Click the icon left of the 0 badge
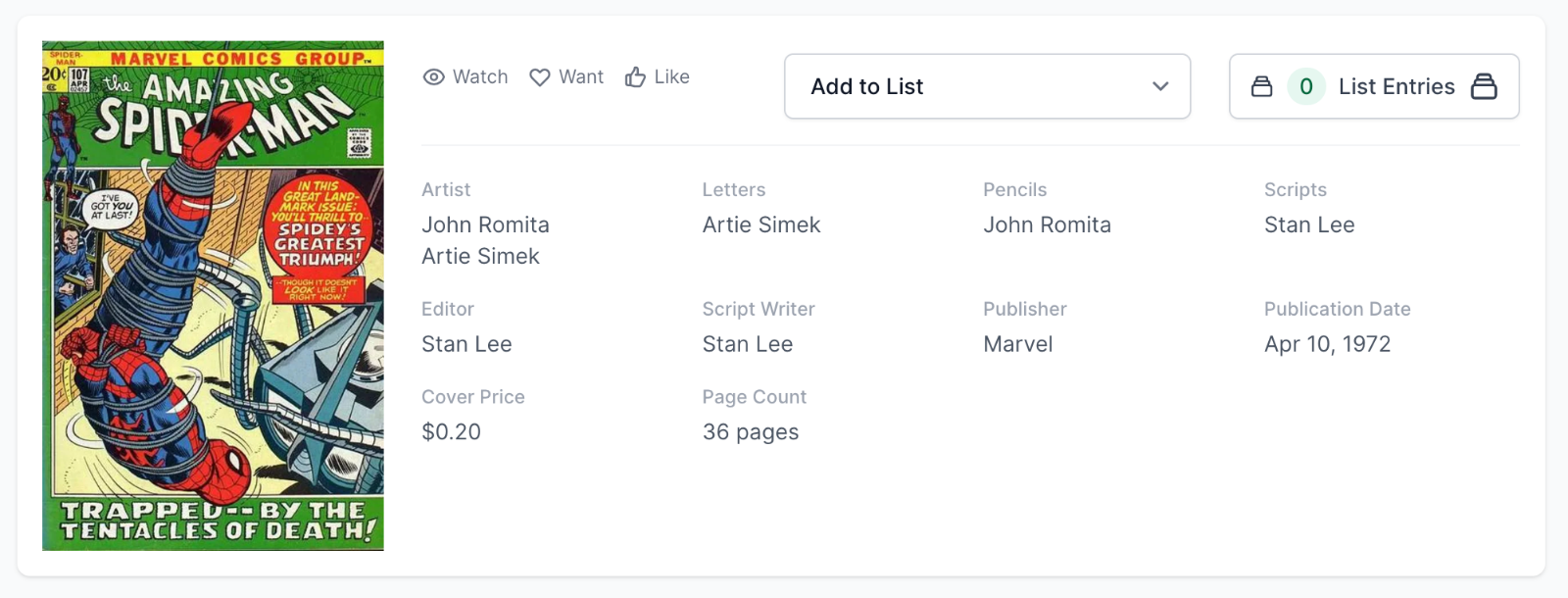This screenshot has width=1568, height=598. click(1261, 87)
